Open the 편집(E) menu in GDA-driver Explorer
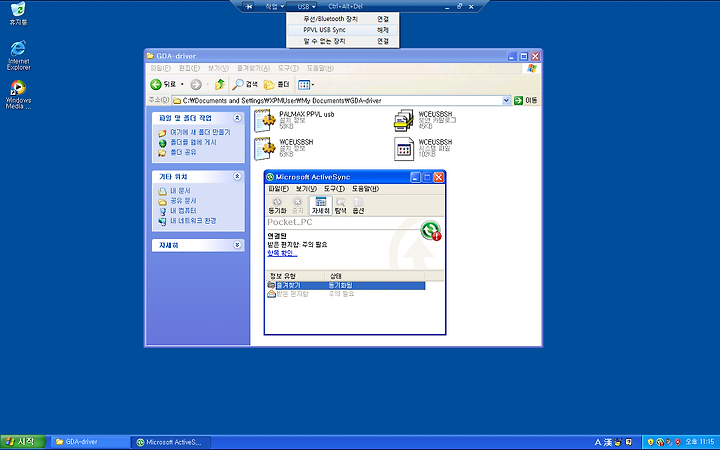720x450 pixels. pos(189,68)
